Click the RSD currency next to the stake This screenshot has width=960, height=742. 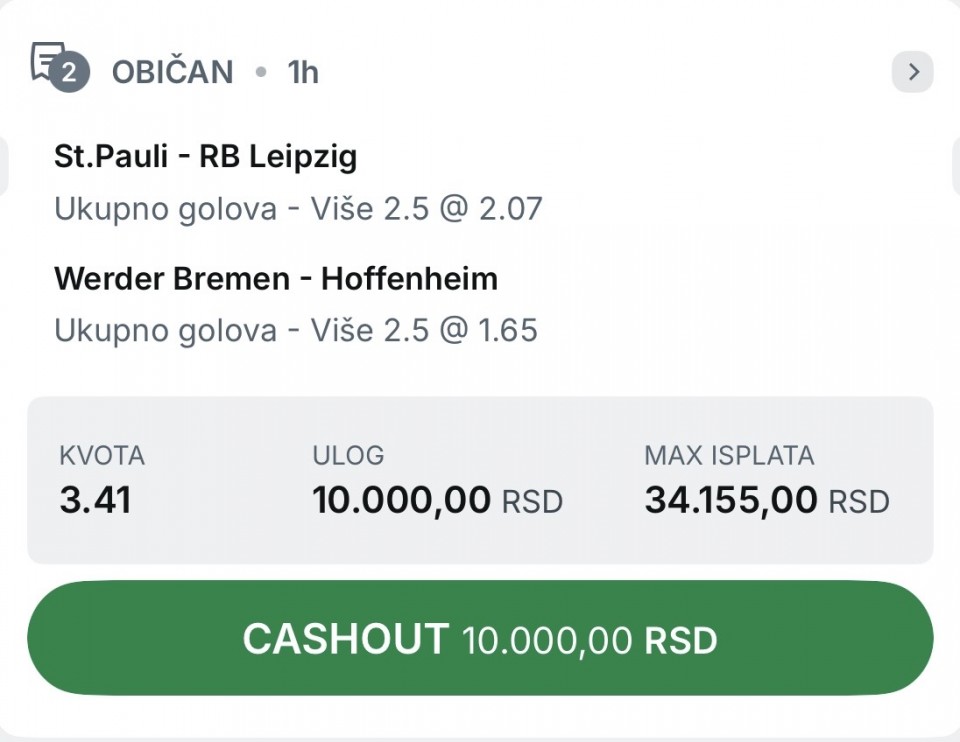point(532,501)
